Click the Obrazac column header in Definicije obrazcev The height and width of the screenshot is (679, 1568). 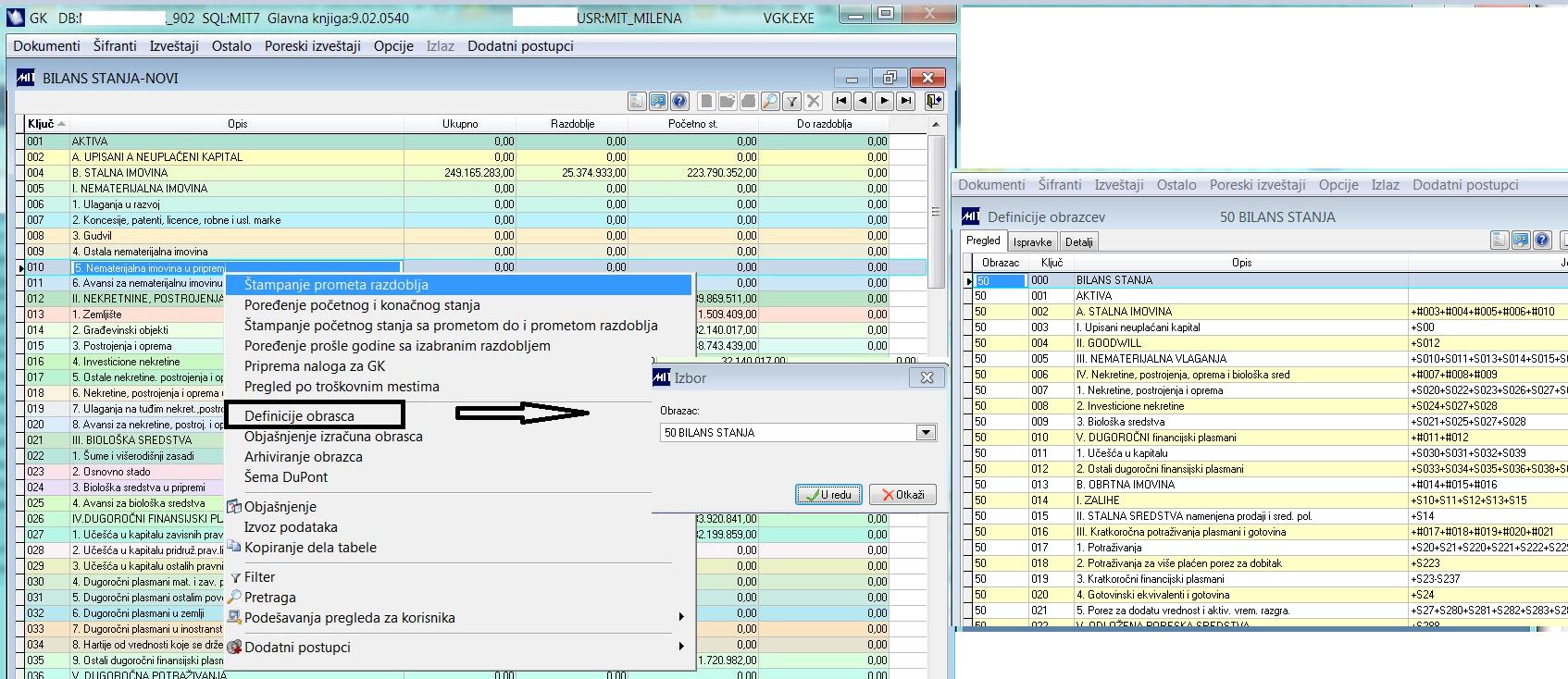pos(1001,263)
